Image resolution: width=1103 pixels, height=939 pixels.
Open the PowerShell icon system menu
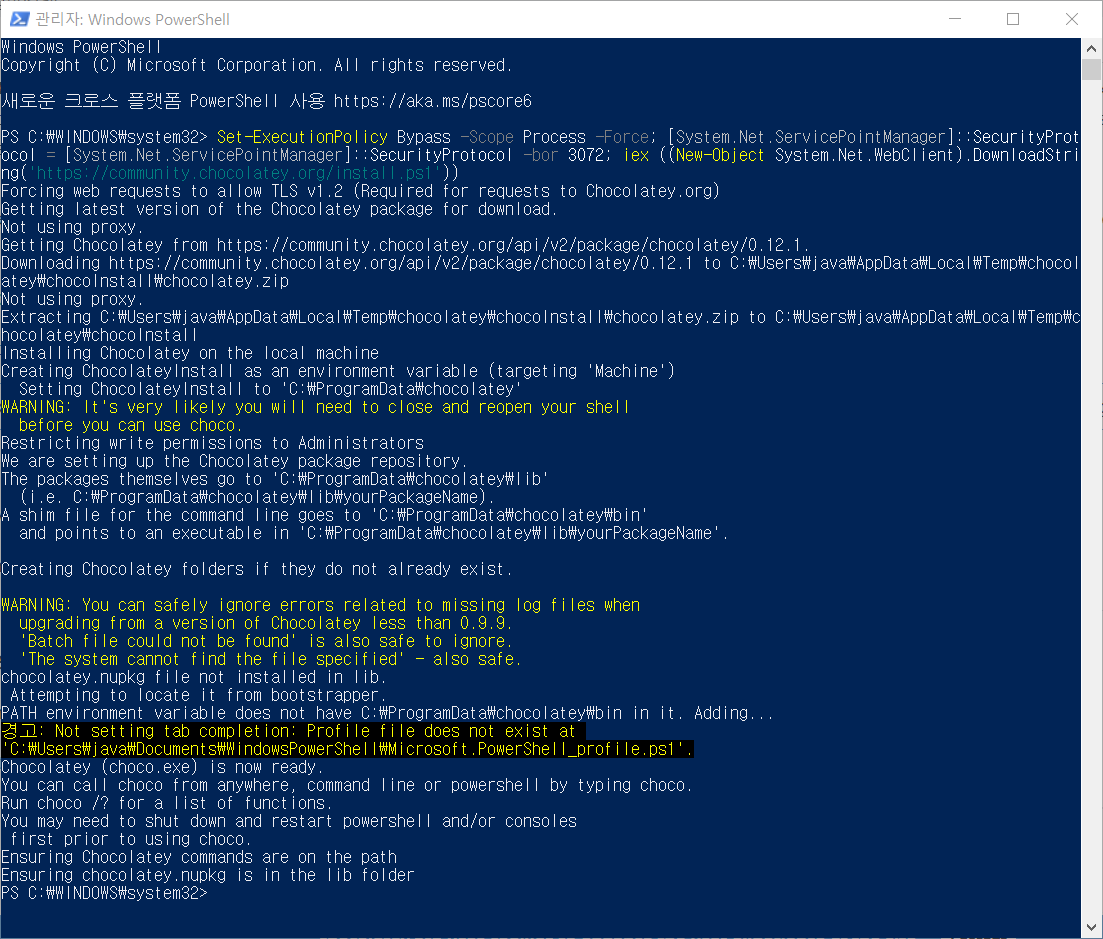pos(19,19)
